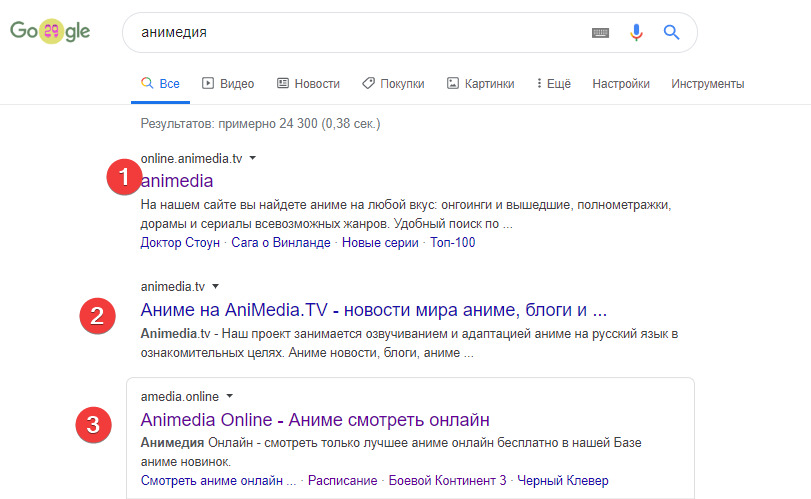Open the on-screen keyboard icon
The height and width of the screenshot is (499, 811).
[x=600, y=33]
